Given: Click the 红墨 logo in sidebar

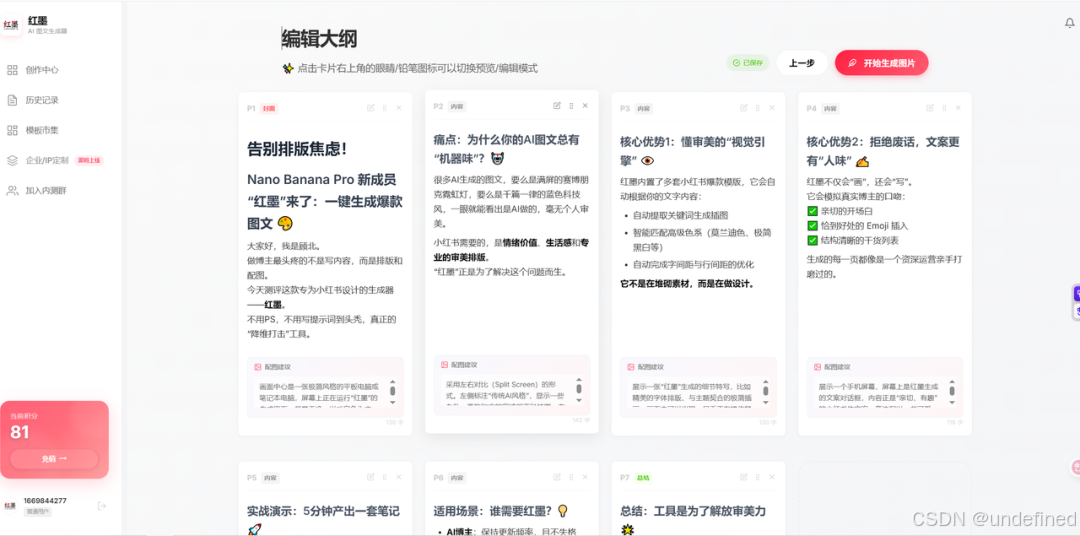Looking at the screenshot, I should pyautogui.click(x=11, y=25).
